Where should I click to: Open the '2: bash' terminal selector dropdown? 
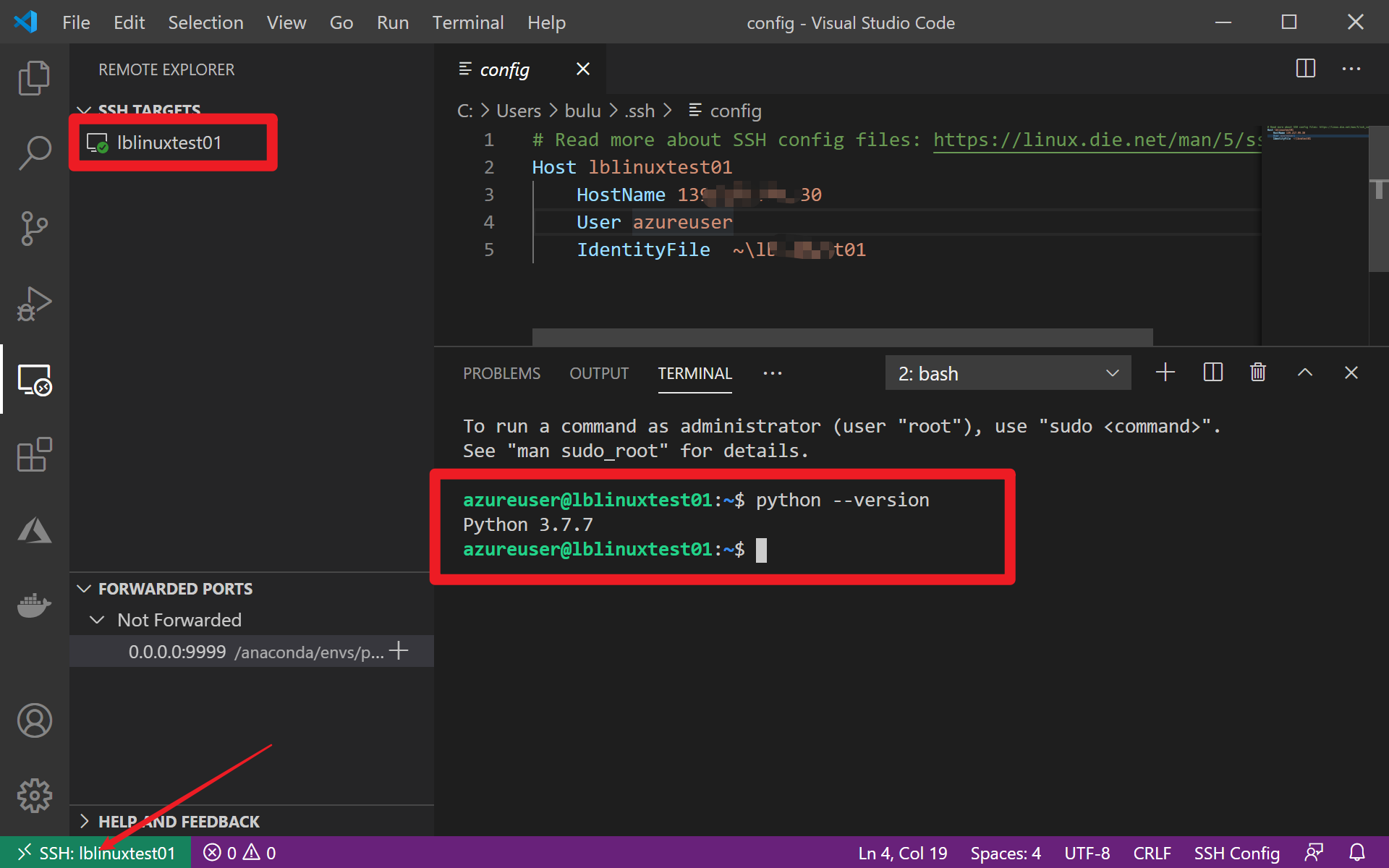click(1007, 373)
